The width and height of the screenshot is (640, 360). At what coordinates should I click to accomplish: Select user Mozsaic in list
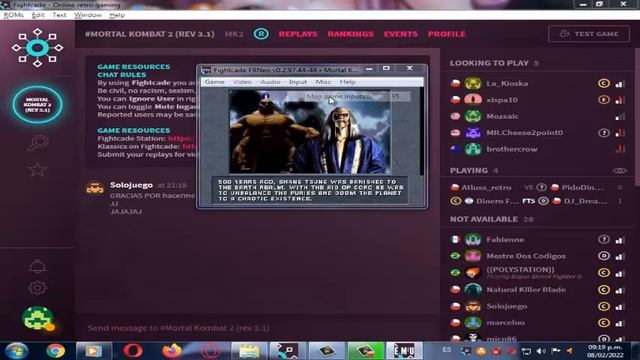coord(538,116)
